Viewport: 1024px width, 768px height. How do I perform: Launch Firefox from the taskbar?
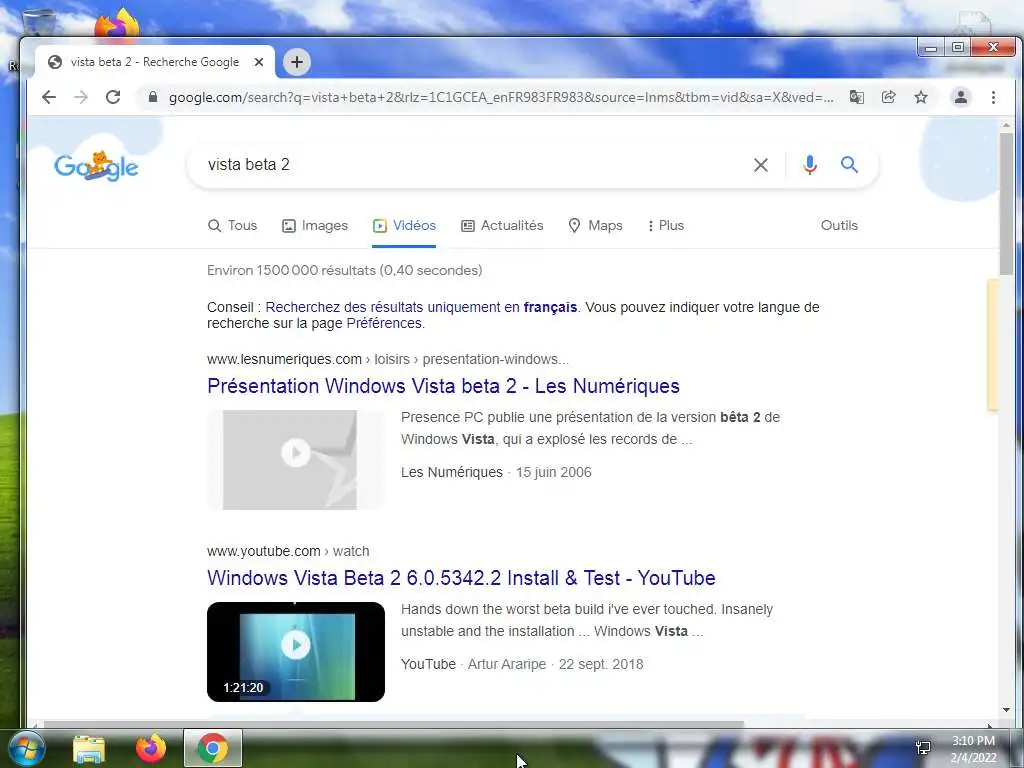151,748
